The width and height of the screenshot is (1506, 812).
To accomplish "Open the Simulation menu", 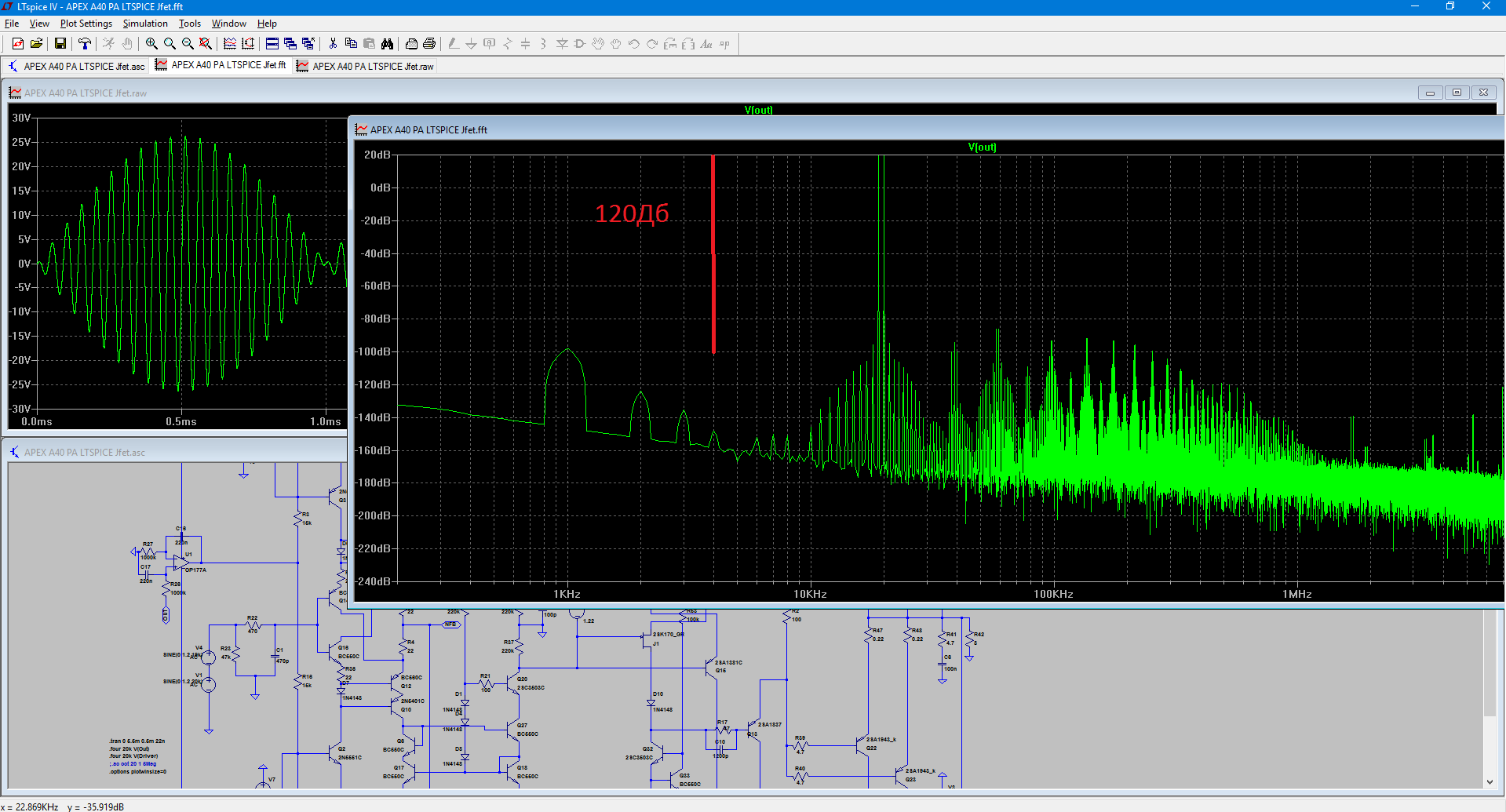I will click(145, 24).
